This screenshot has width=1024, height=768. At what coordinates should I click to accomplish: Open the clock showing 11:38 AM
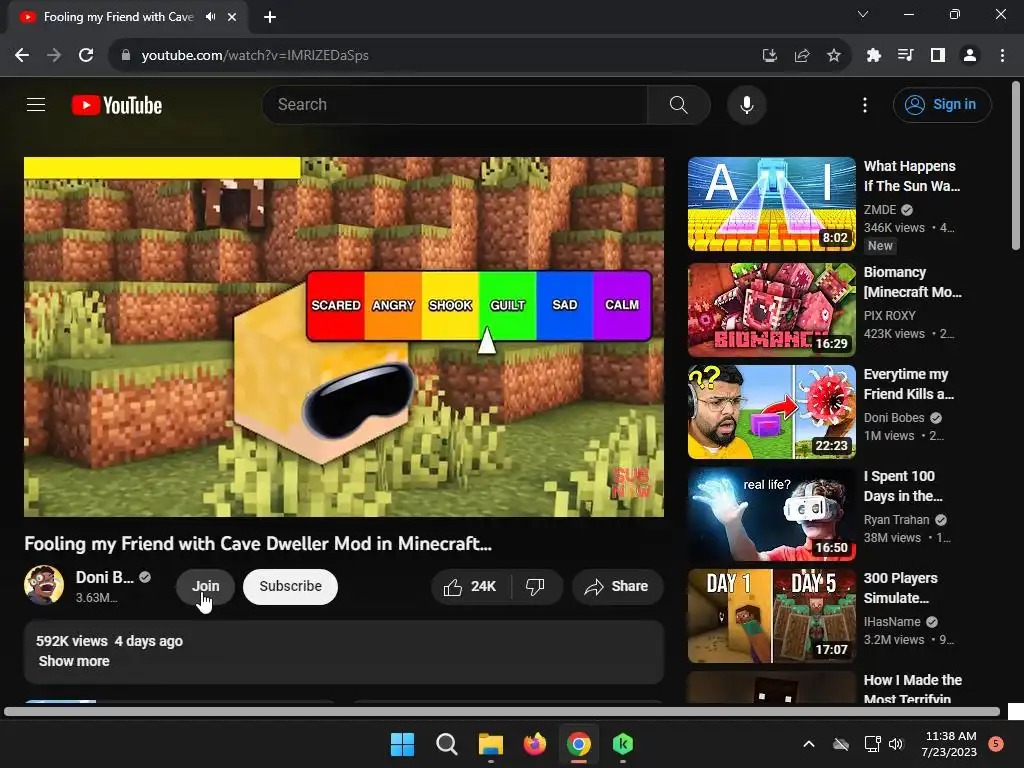[x=949, y=744]
